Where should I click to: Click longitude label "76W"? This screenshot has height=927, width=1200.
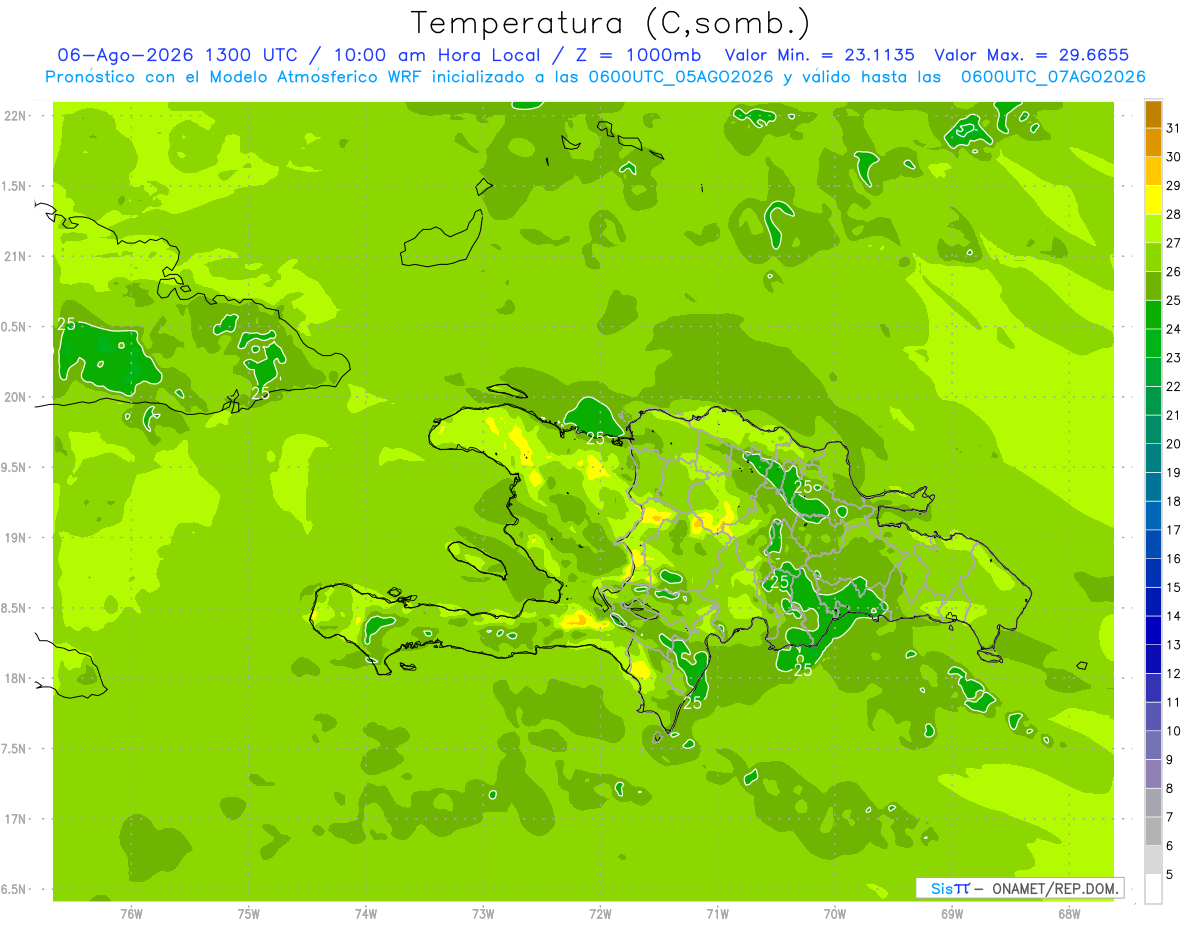pos(131,914)
